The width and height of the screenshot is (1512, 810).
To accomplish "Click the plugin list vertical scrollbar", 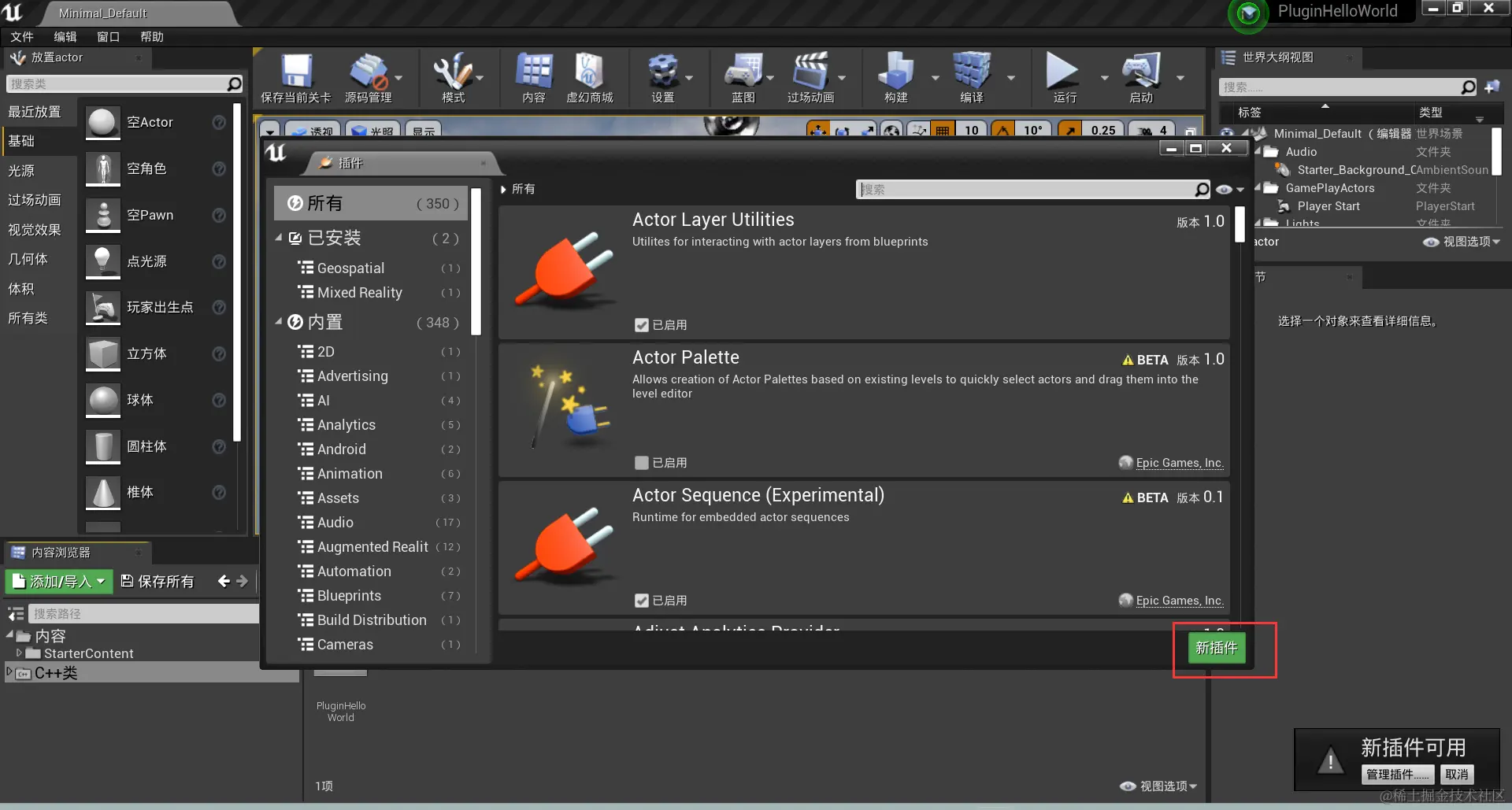I will [x=1239, y=224].
